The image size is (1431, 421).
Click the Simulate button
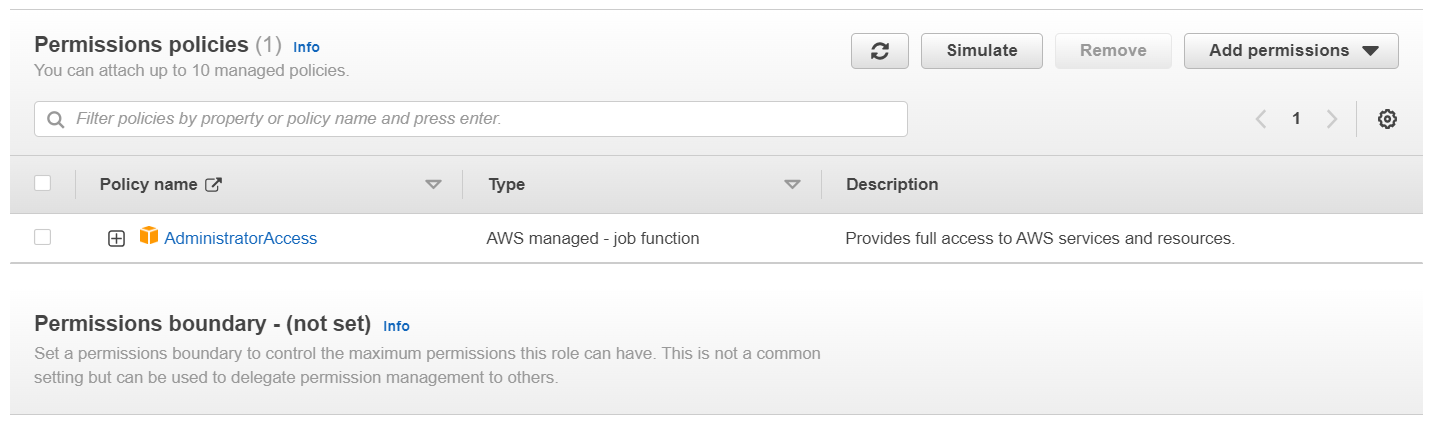click(981, 51)
